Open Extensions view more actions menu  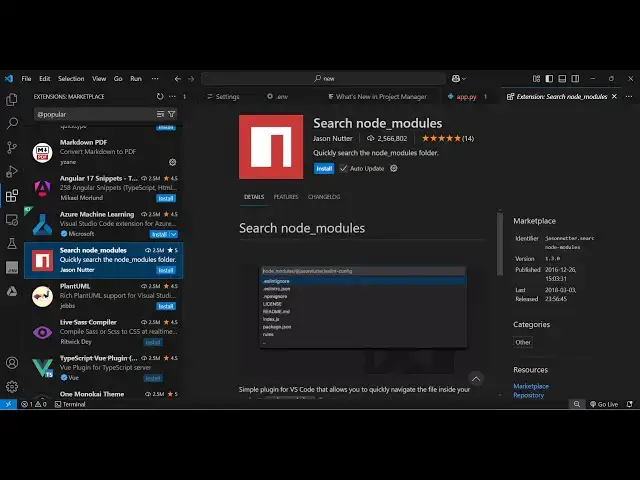(172, 96)
